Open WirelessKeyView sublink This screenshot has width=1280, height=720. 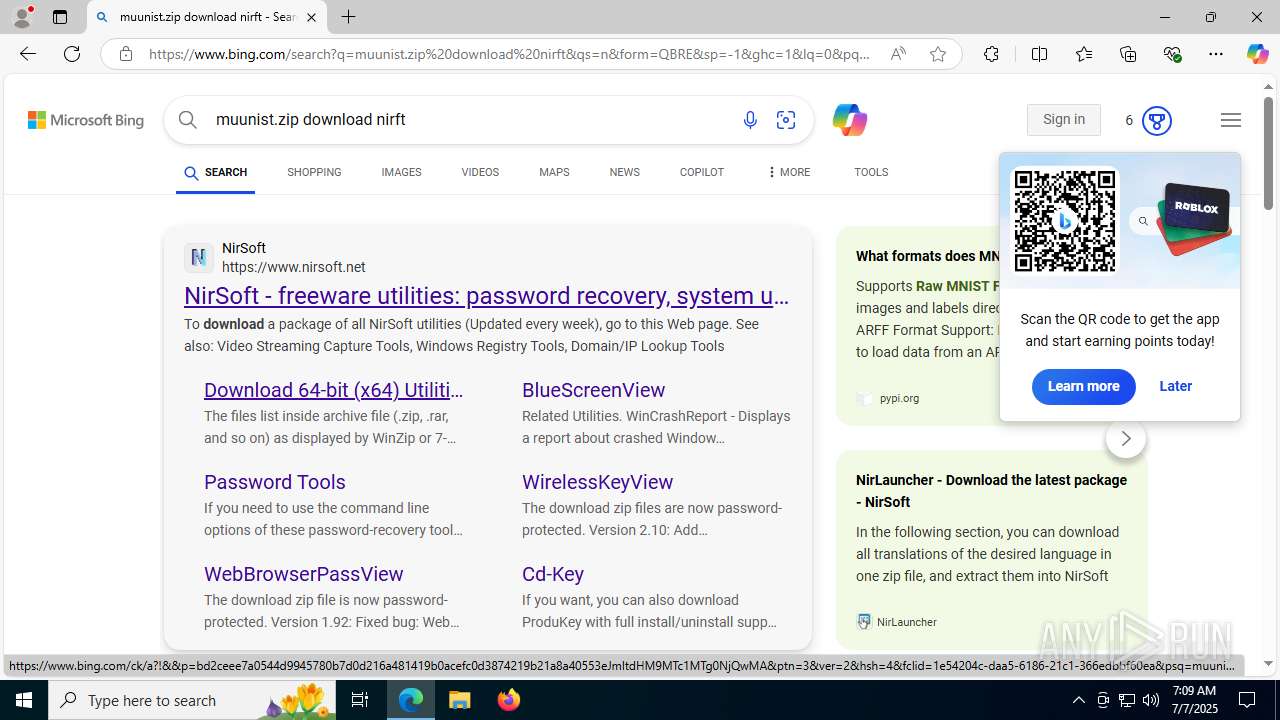(x=597, y=482)
